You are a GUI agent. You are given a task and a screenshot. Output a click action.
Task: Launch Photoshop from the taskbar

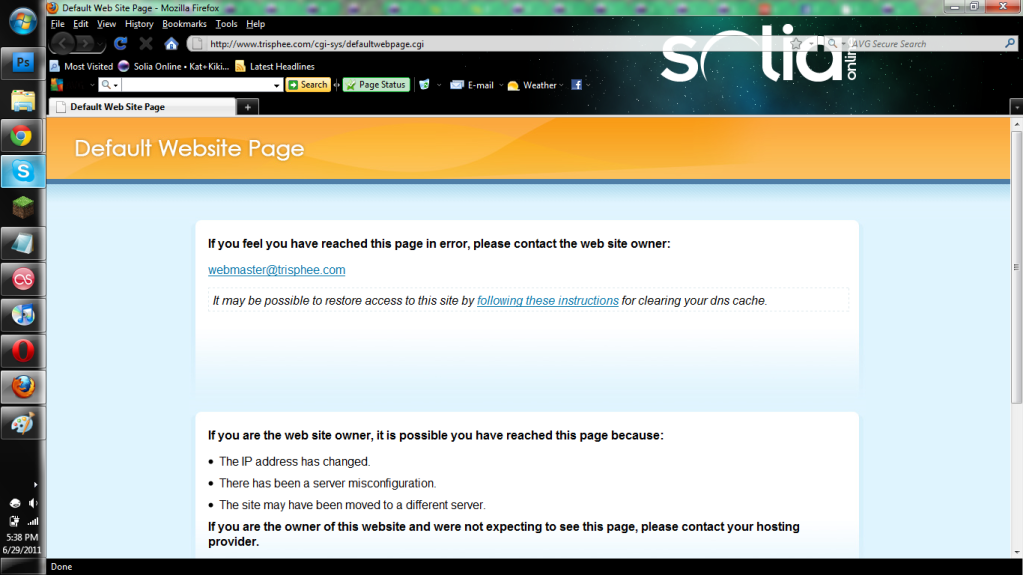(x=23, y=63)
